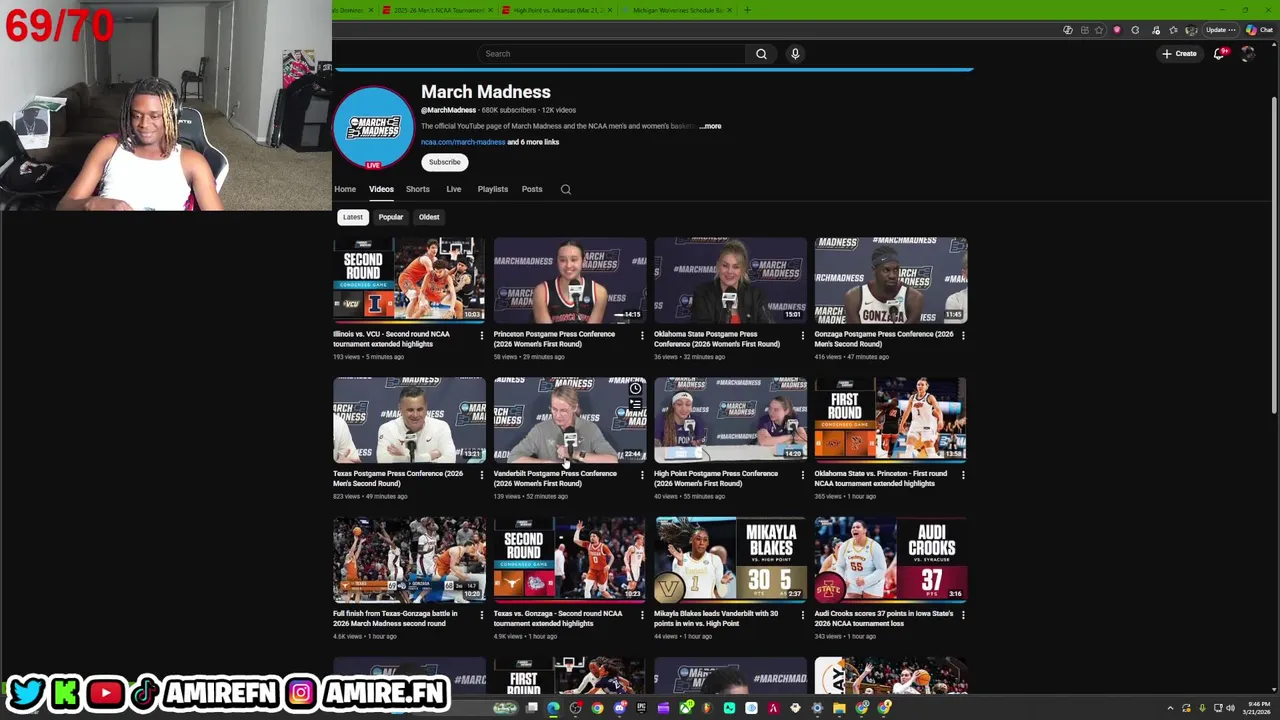Play Oklahoma State vs. Princeton First Round thumbnail
The image size is (1280, 720).
click(891, 420)
